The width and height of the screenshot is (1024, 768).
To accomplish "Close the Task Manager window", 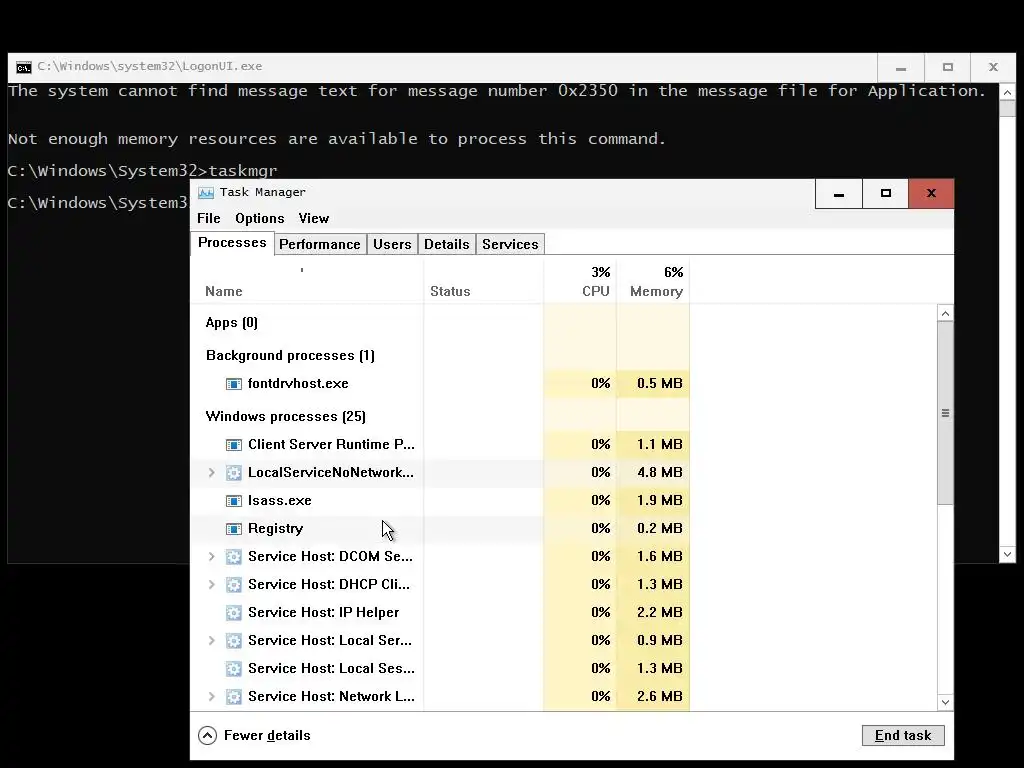I will click(931, 194).
